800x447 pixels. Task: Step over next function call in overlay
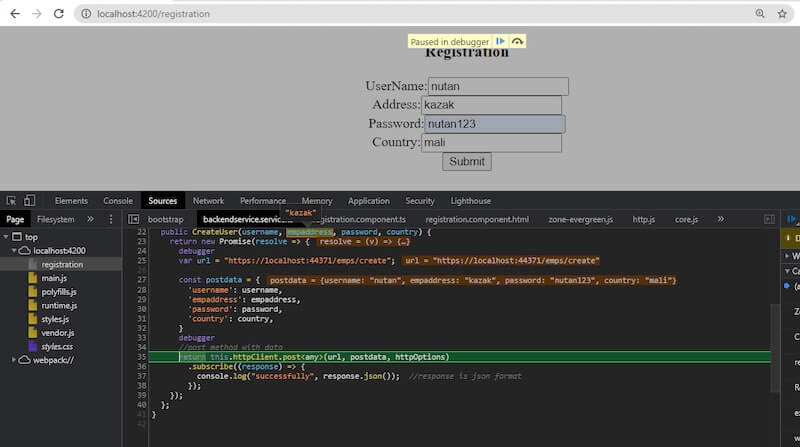(x=517, y=41)
